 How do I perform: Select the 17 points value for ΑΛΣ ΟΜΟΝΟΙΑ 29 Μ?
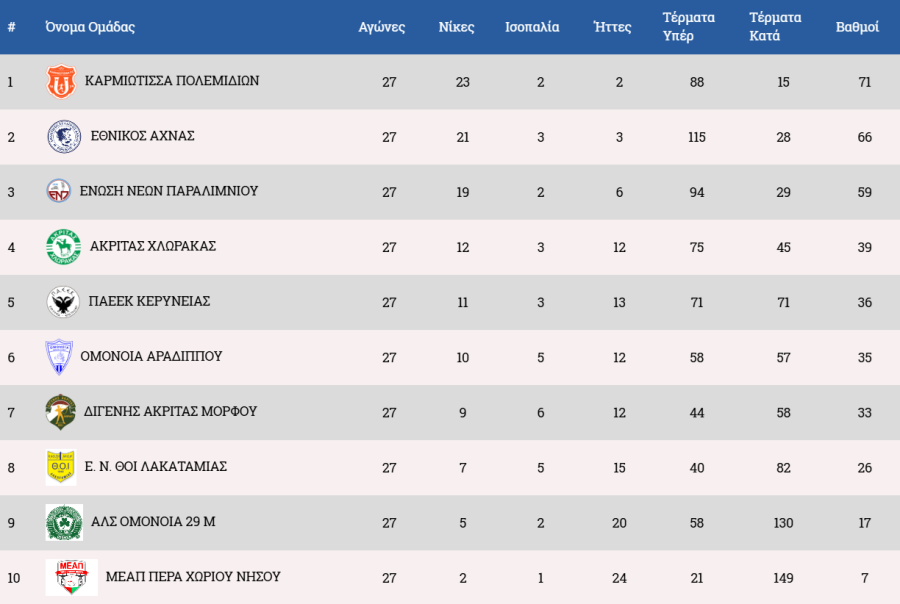coord(864,523)
